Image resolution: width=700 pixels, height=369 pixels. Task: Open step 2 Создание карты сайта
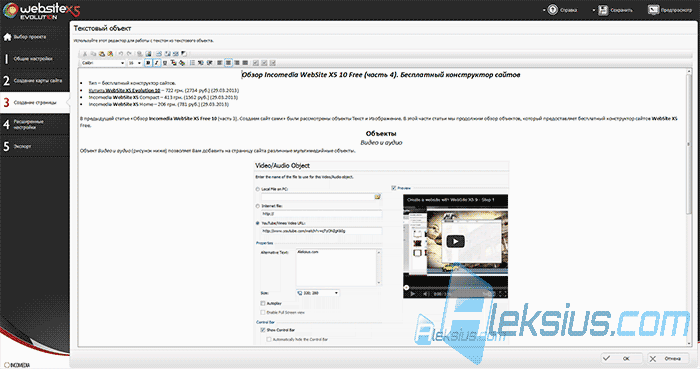tap(34, 80)
